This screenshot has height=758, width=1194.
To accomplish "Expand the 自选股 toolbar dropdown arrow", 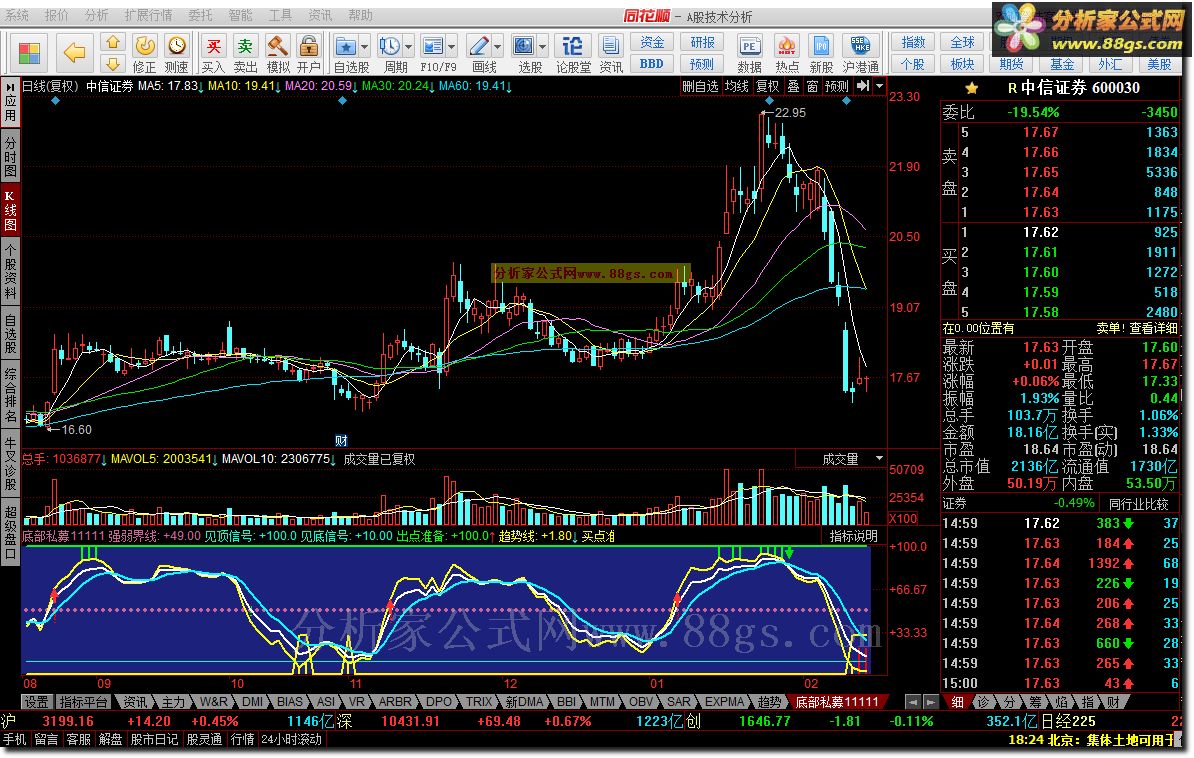I will pos(365,46).
